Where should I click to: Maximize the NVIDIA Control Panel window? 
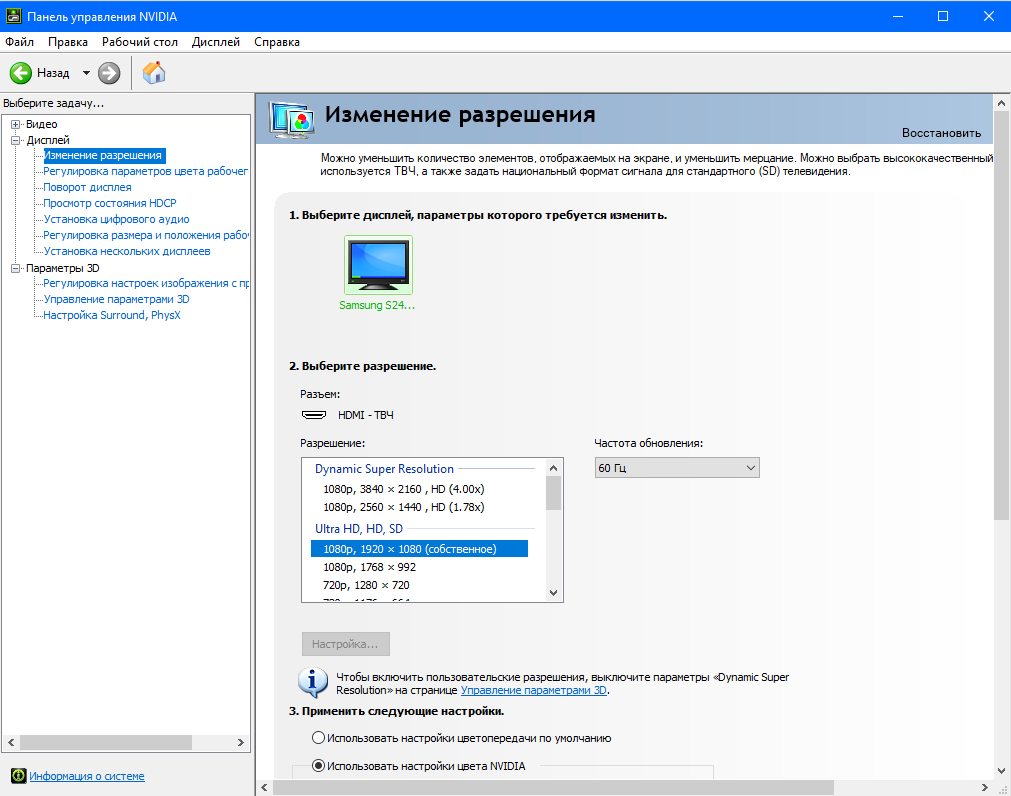[x=943, y=16]
